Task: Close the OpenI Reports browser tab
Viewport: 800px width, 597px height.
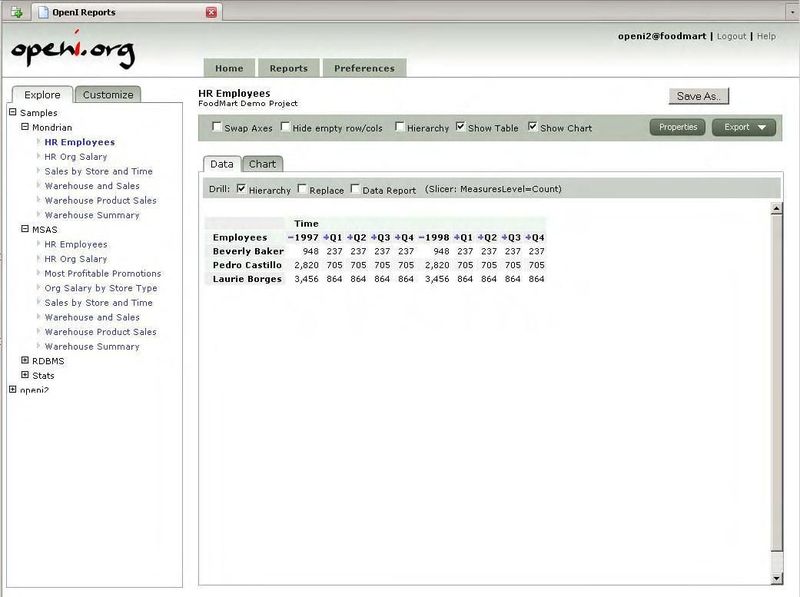Action: coord(211,12)
